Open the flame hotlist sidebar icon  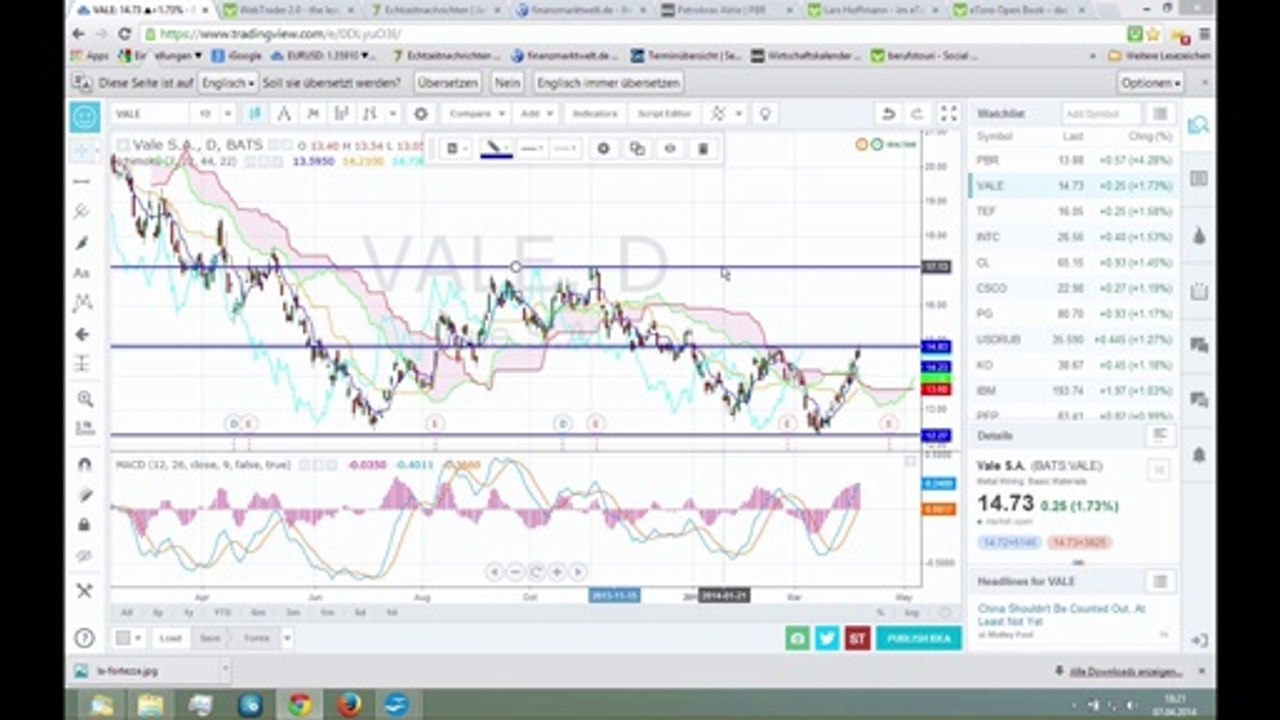(1198, 236)
